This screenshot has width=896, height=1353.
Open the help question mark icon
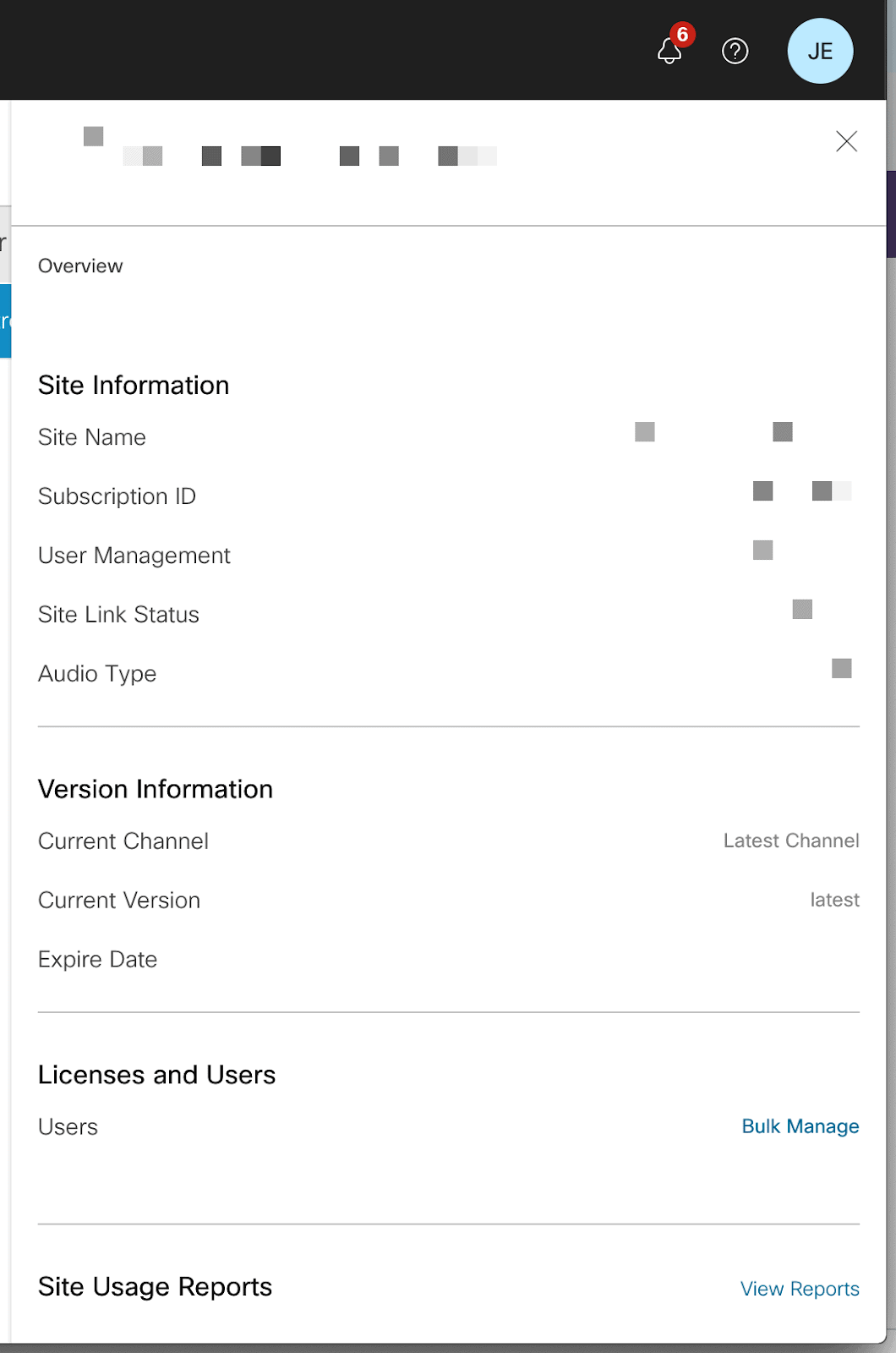coord(735,52)
